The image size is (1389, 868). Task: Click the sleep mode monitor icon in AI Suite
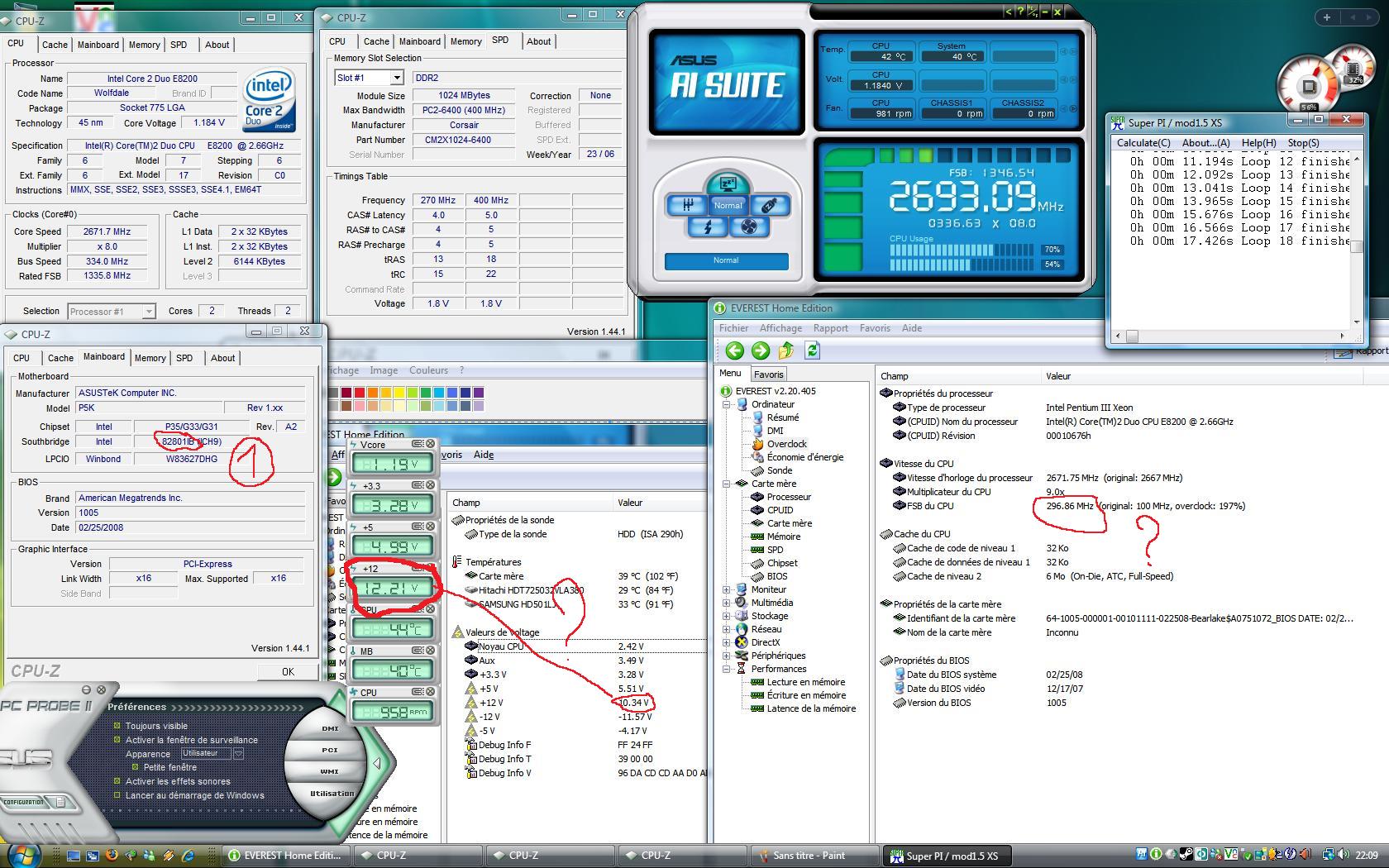pos(728,184)
